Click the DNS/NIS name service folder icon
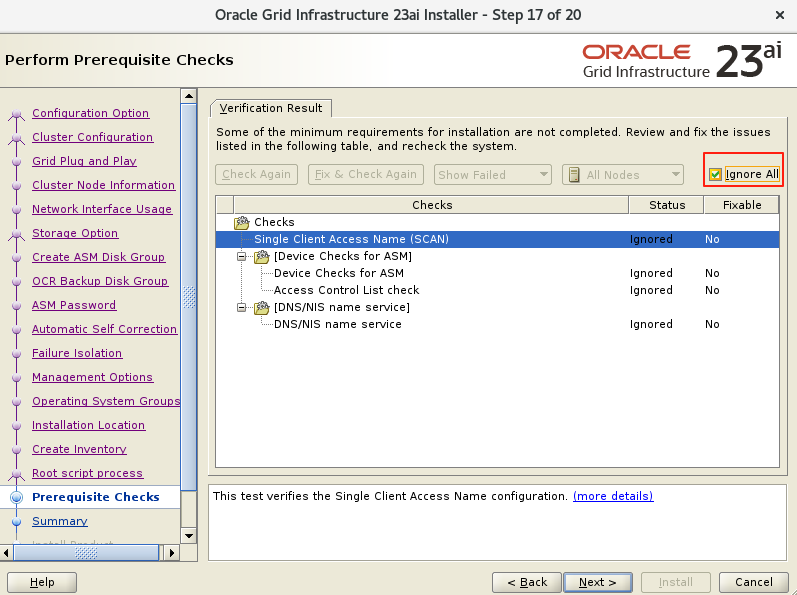 click(262, 307)
